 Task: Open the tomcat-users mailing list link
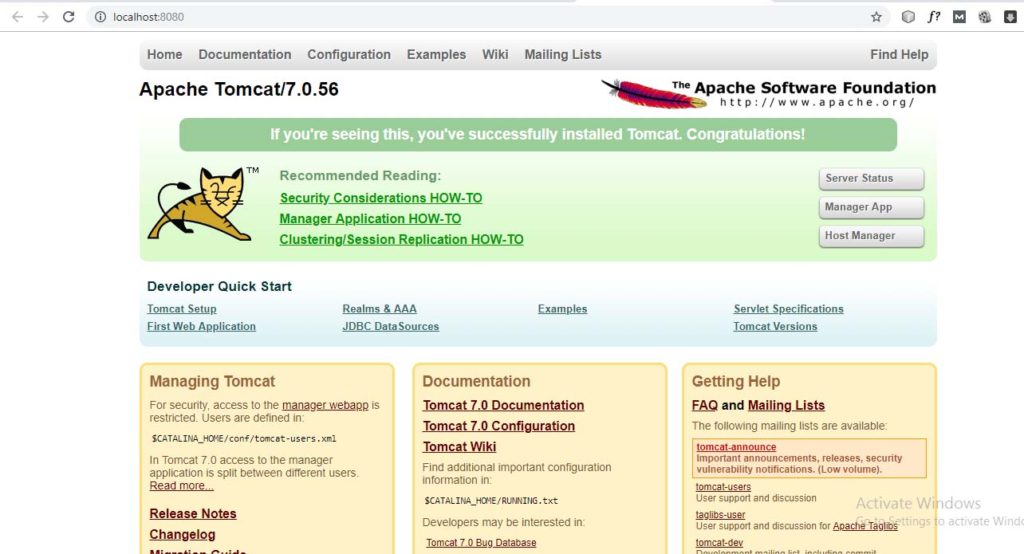click(723, 487)
